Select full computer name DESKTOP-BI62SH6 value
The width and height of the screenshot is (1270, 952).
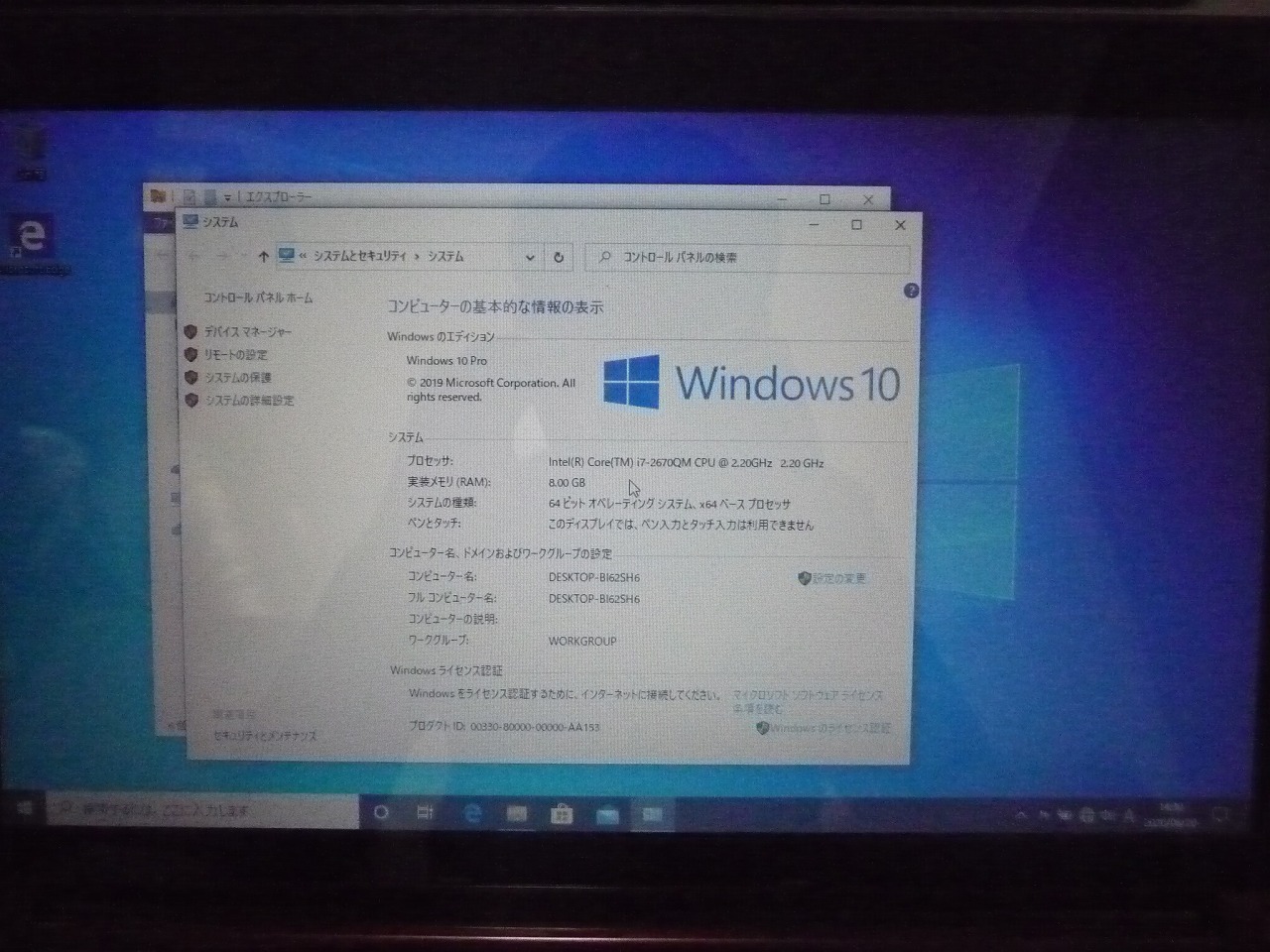[x=594, y=599]
